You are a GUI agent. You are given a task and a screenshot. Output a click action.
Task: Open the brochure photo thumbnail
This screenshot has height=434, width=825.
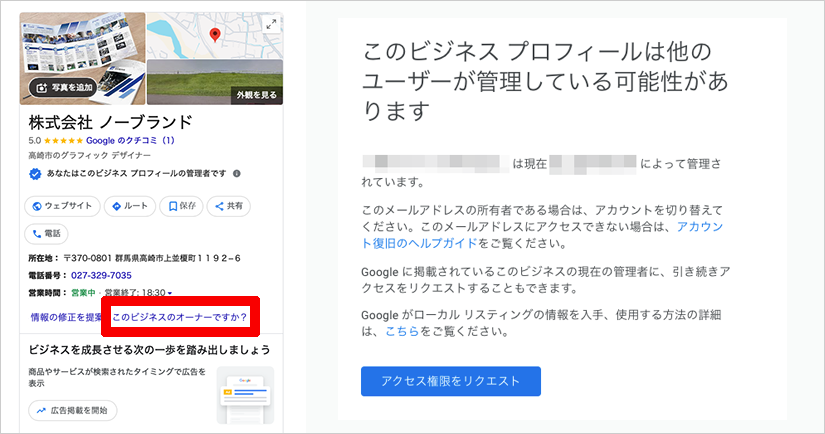83,58
